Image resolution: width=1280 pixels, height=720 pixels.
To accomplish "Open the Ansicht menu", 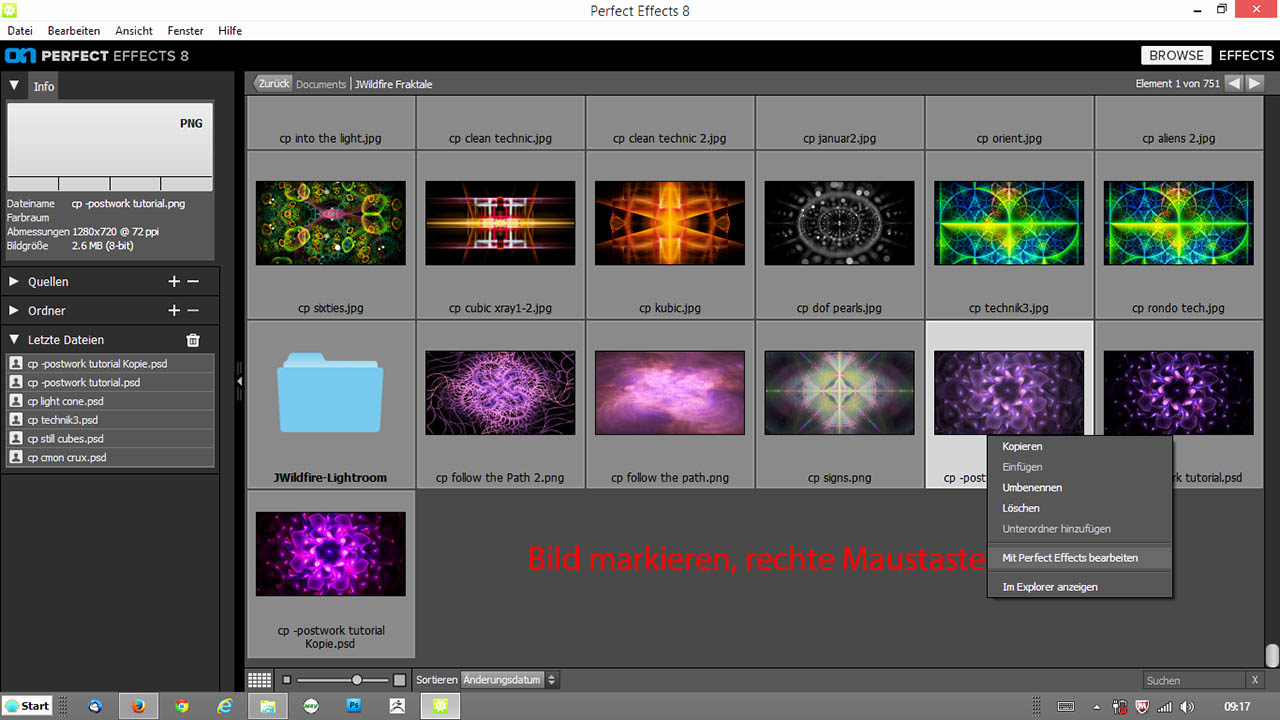I will tap(134, 31).
